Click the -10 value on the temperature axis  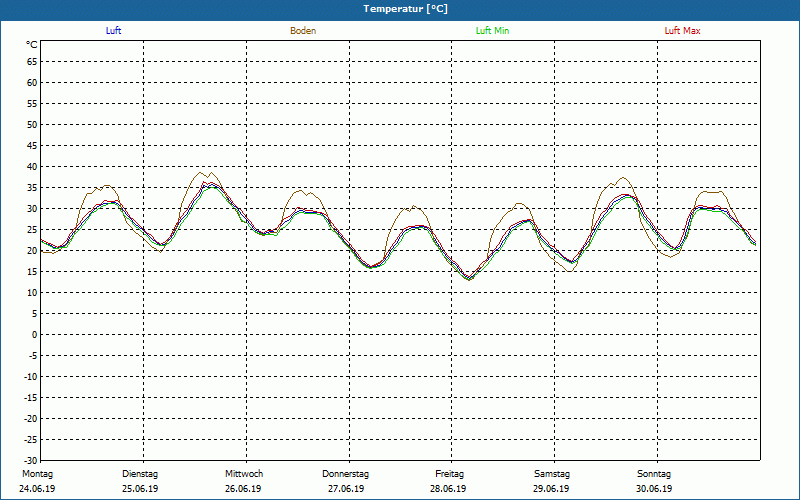pos(31,377)
